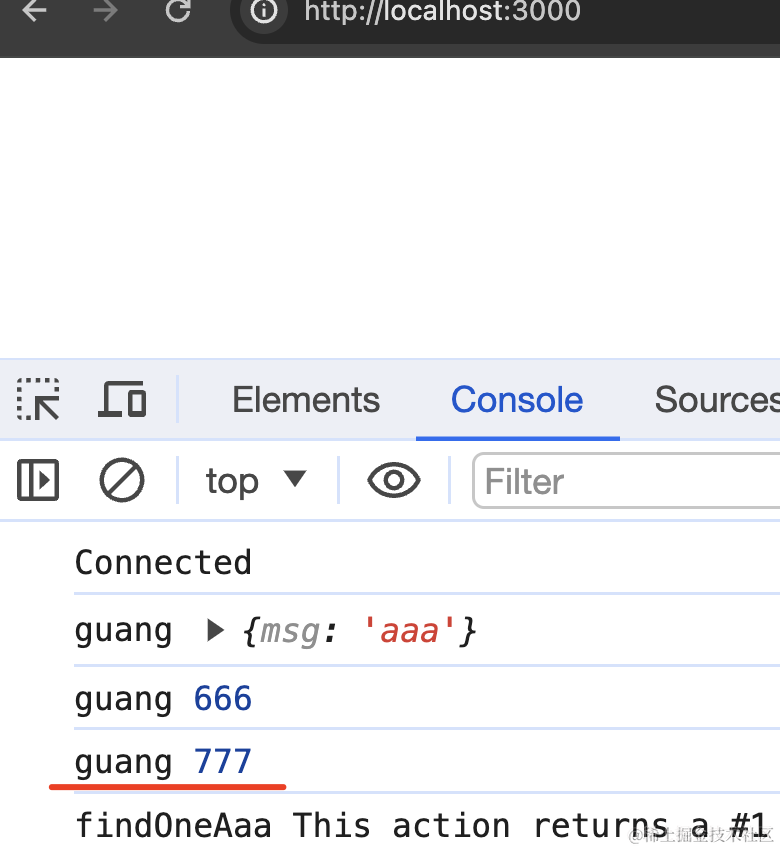Click the underlined guang 777 log entry
This screenshot has height=850, width=780.
(163, 762)
